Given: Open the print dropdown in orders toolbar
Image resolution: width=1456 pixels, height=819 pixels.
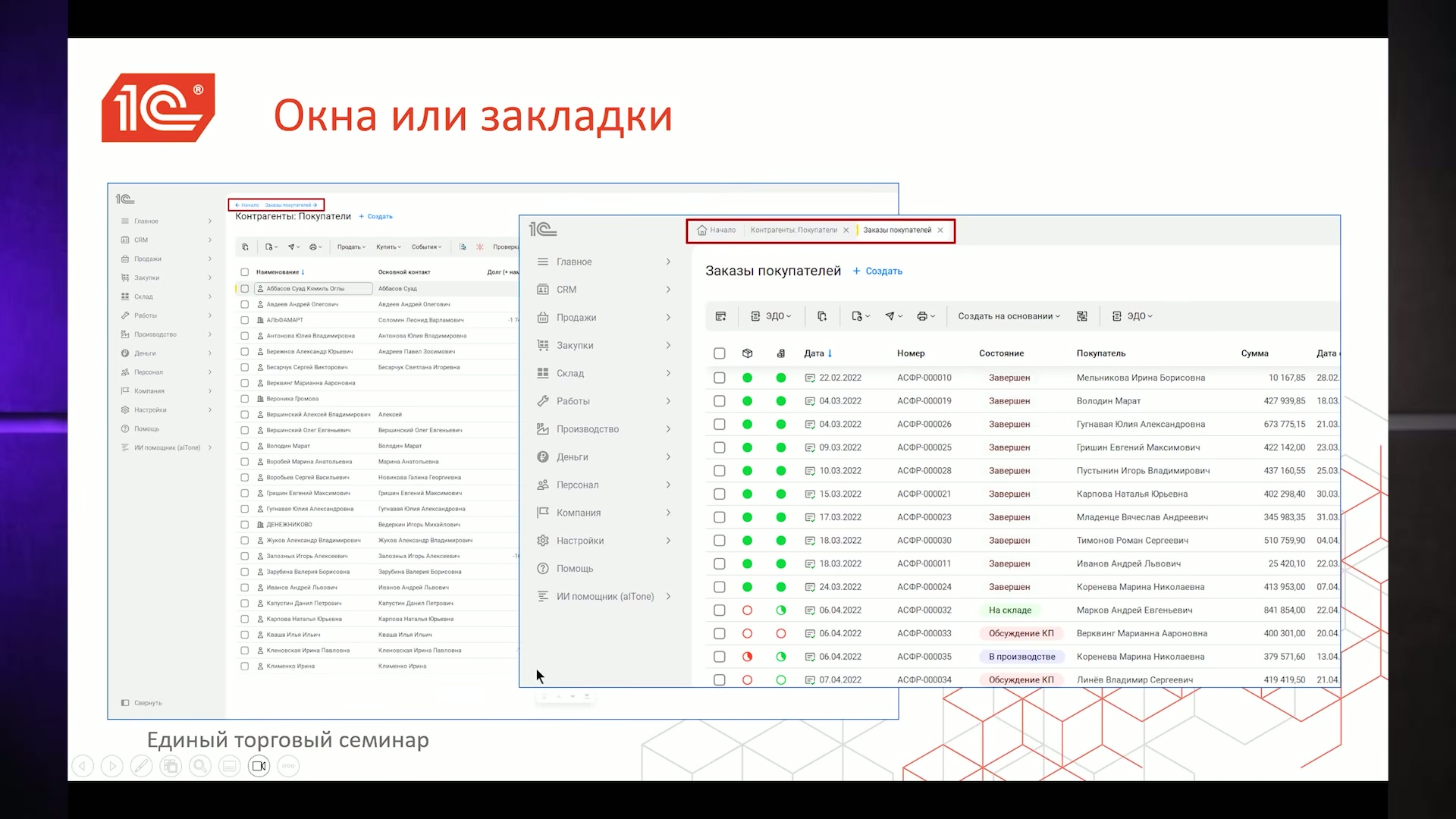Looking at the screenshot, I should [x=926, y=316].
